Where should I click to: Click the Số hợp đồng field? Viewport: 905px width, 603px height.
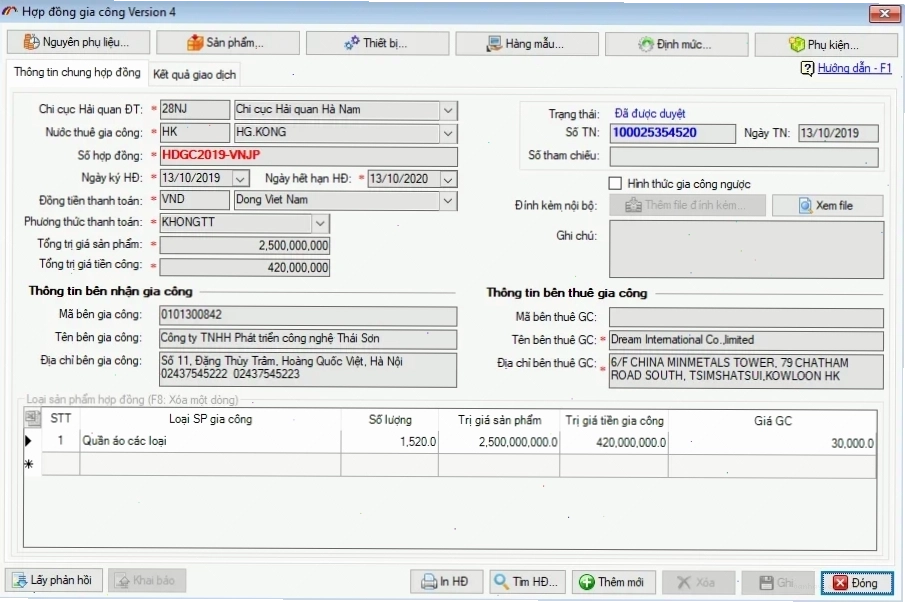(x=309, y=156)
